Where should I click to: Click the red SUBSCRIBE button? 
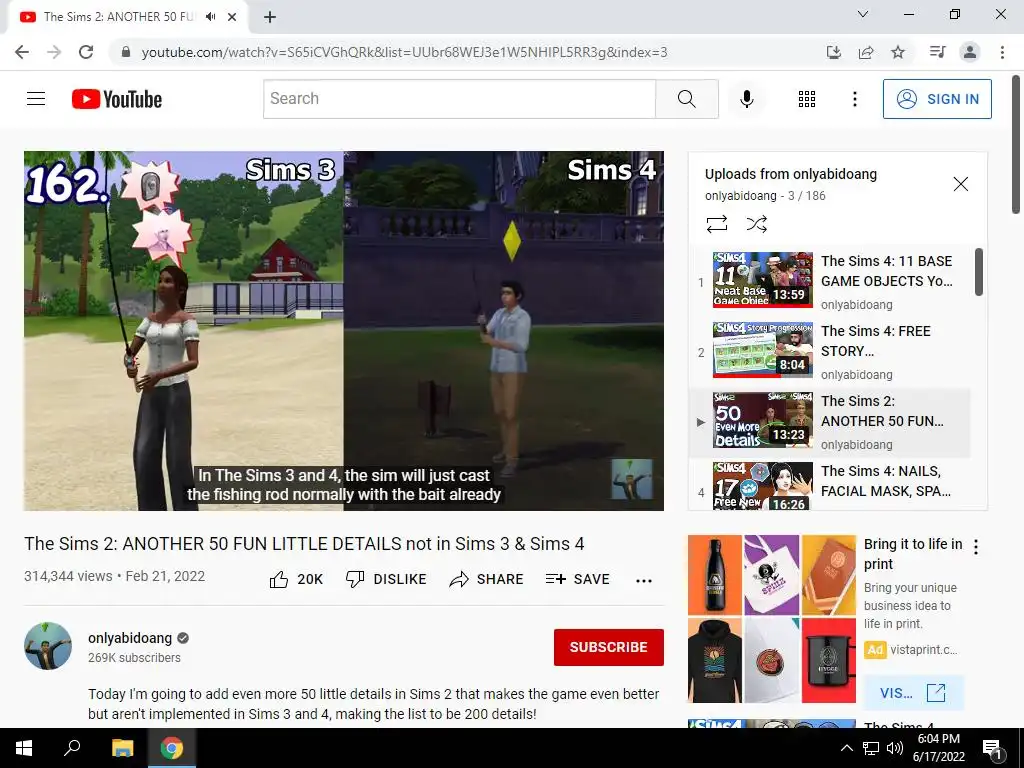point(609,647)
